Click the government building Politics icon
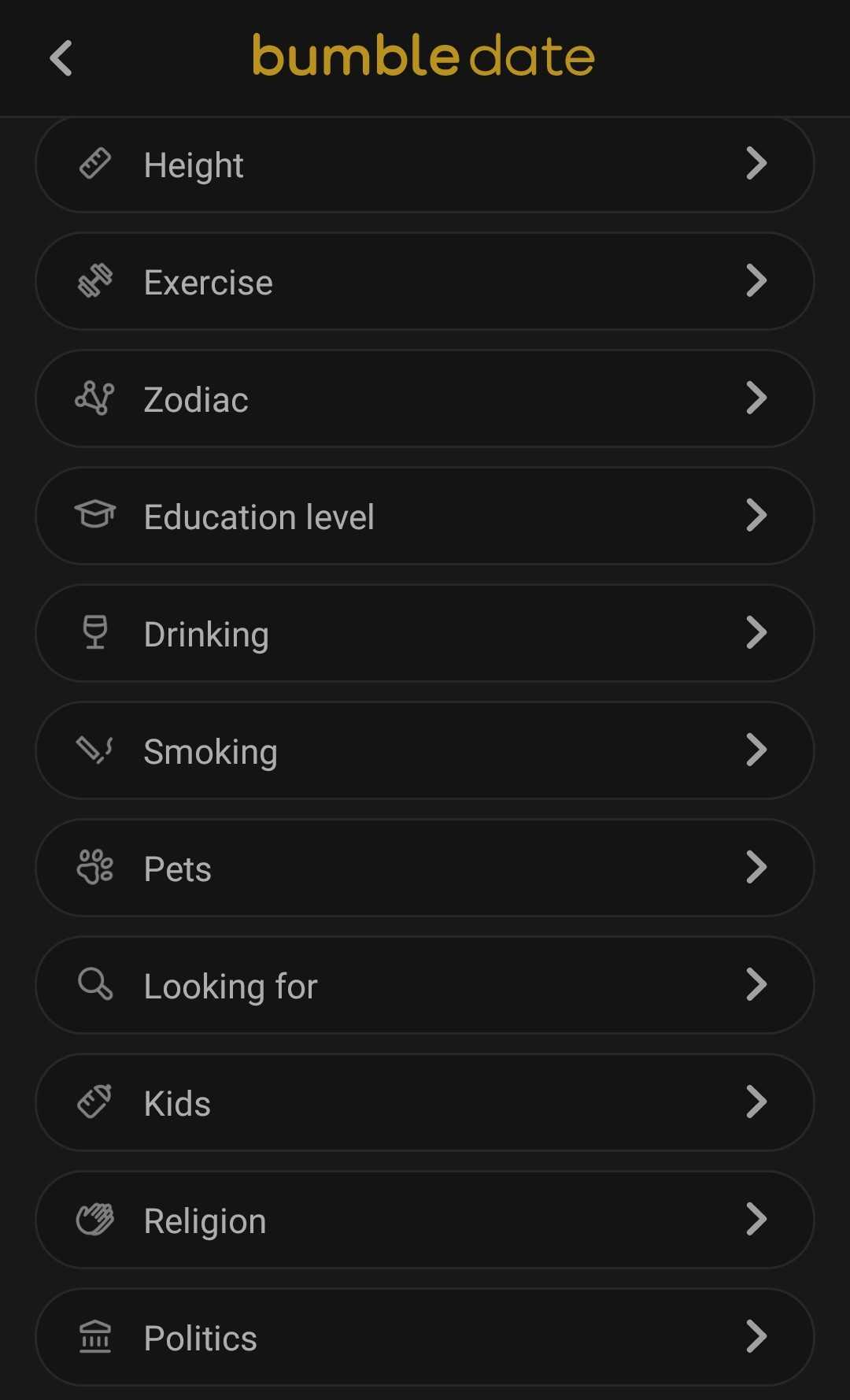The image size is (850, 1400). (x=95, y=1337)
